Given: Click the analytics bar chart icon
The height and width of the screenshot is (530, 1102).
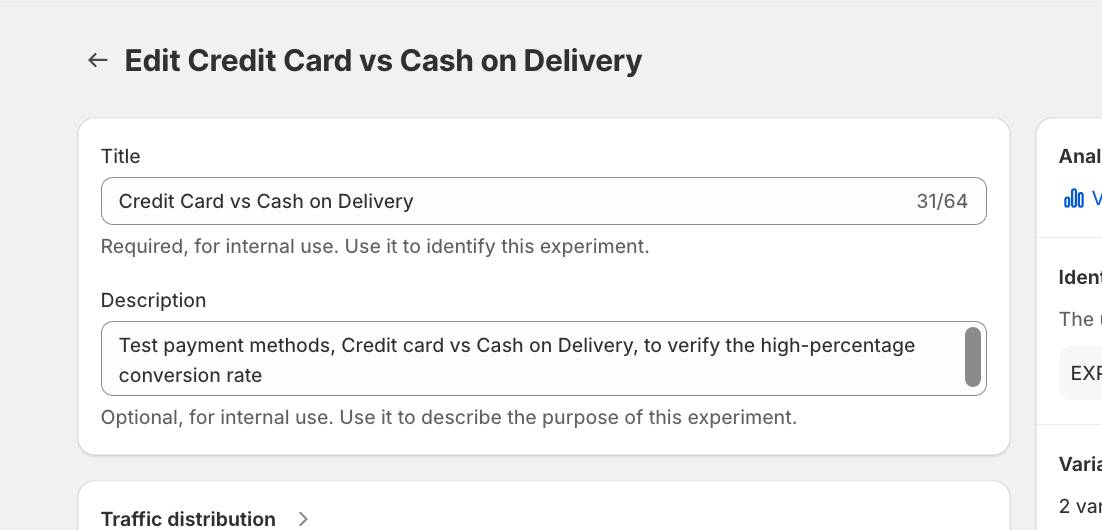Looking at the screenshot, I should click(x=1074, y=198).
